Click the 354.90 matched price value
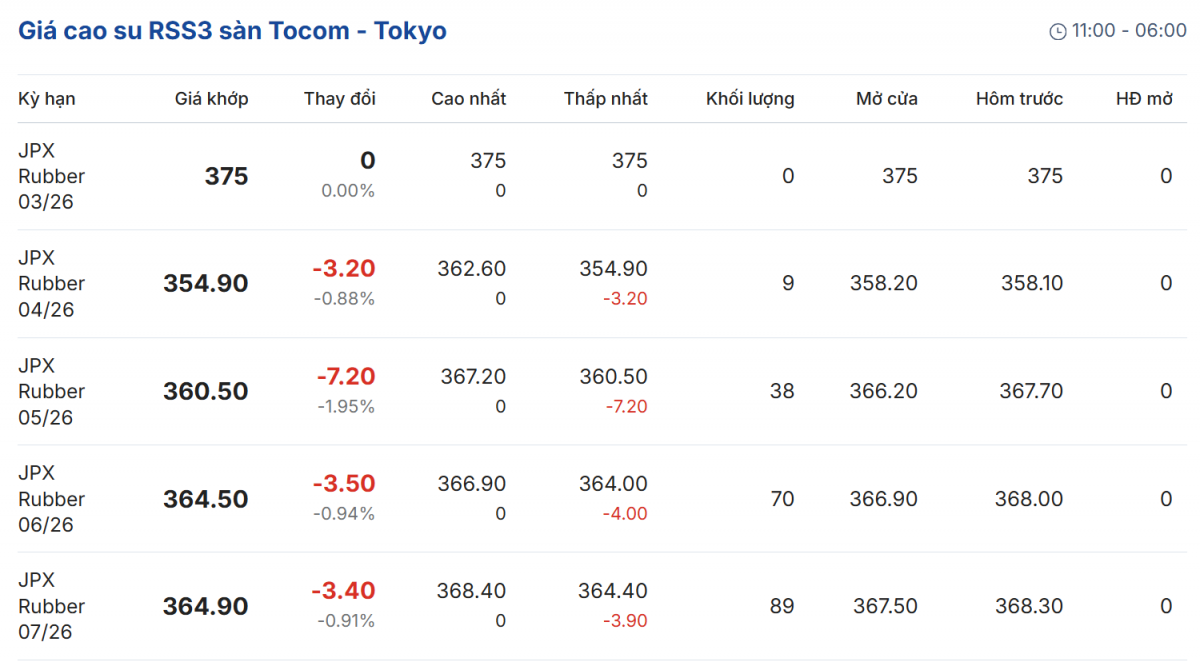 point(206,284)
